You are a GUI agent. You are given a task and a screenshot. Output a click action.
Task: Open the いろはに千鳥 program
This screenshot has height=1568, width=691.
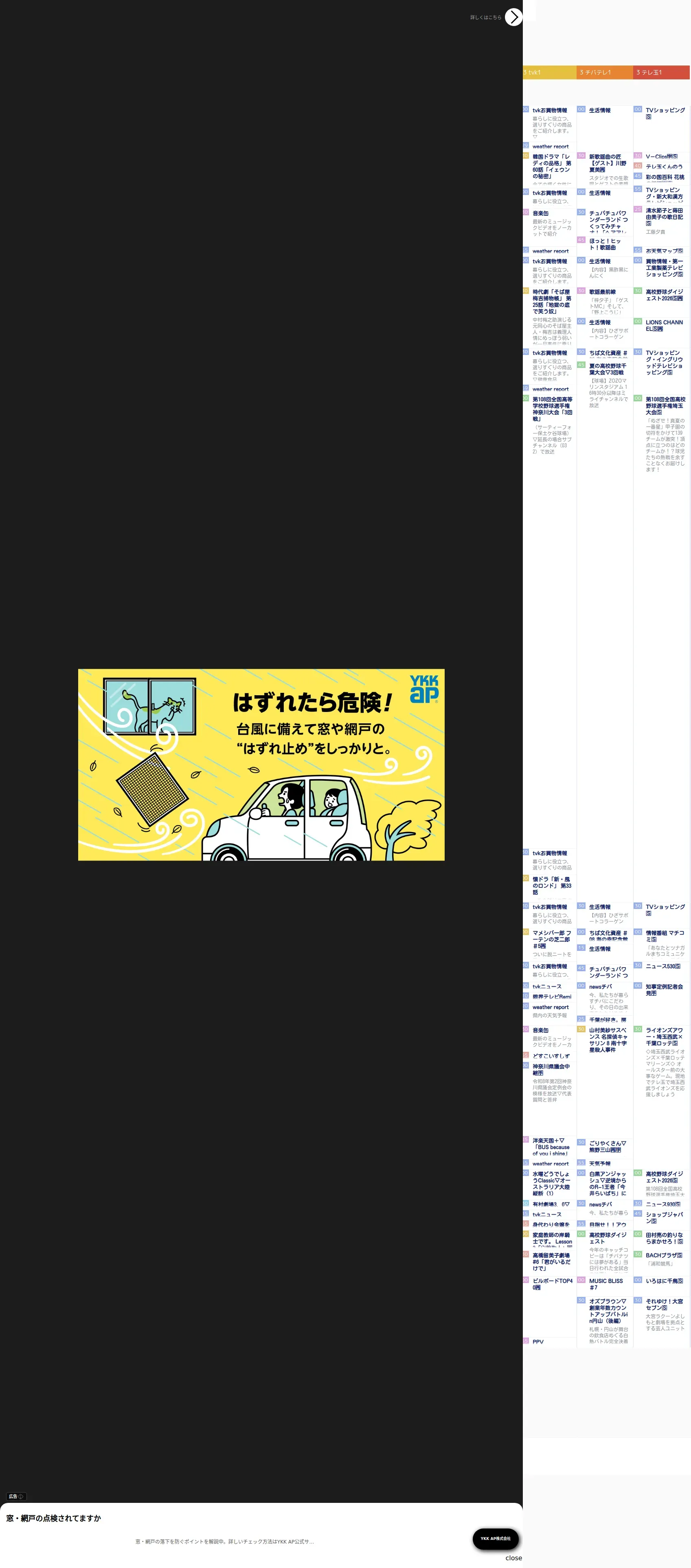coord(664,1281)
